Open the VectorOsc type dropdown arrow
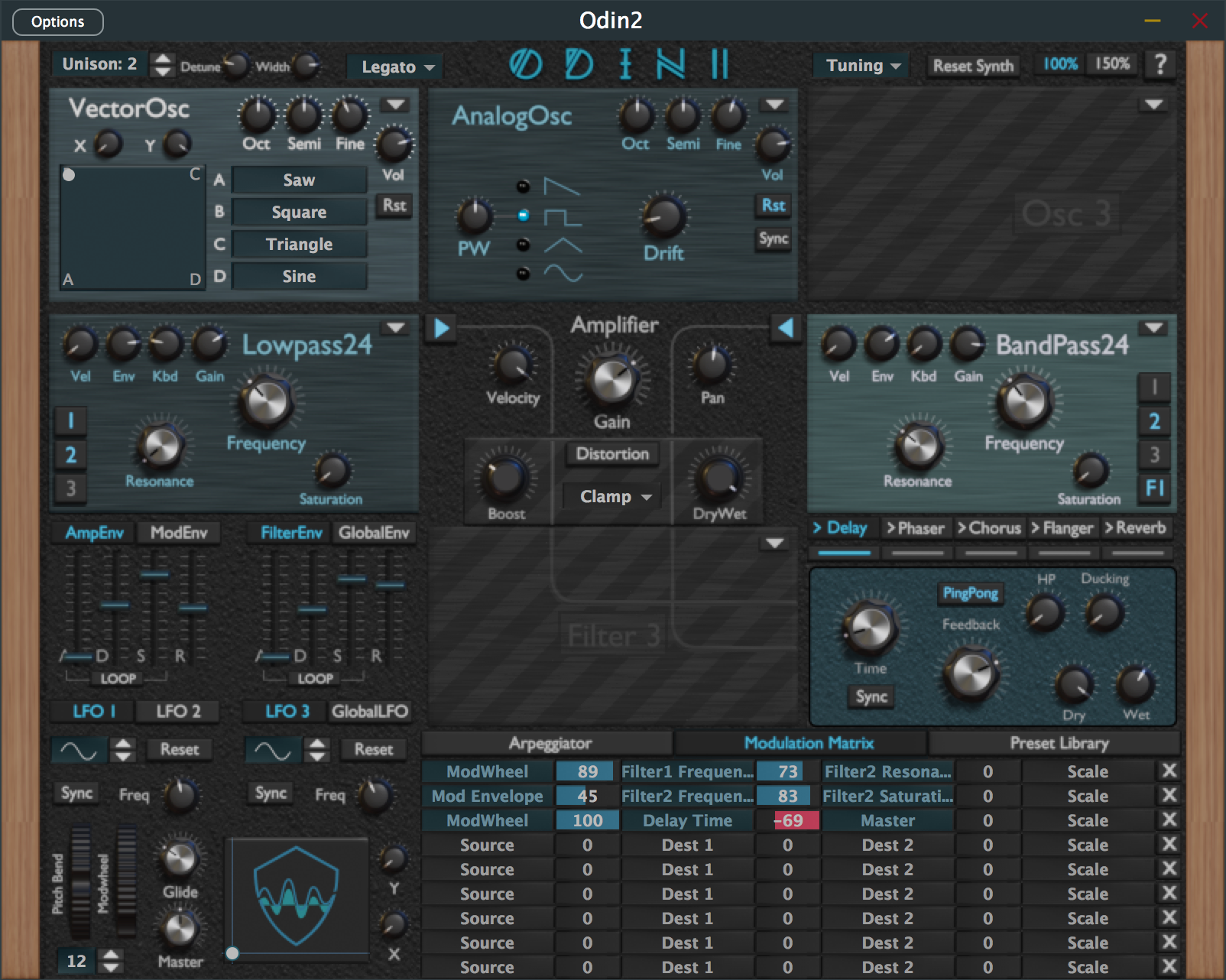 click(x=395, y=105)
